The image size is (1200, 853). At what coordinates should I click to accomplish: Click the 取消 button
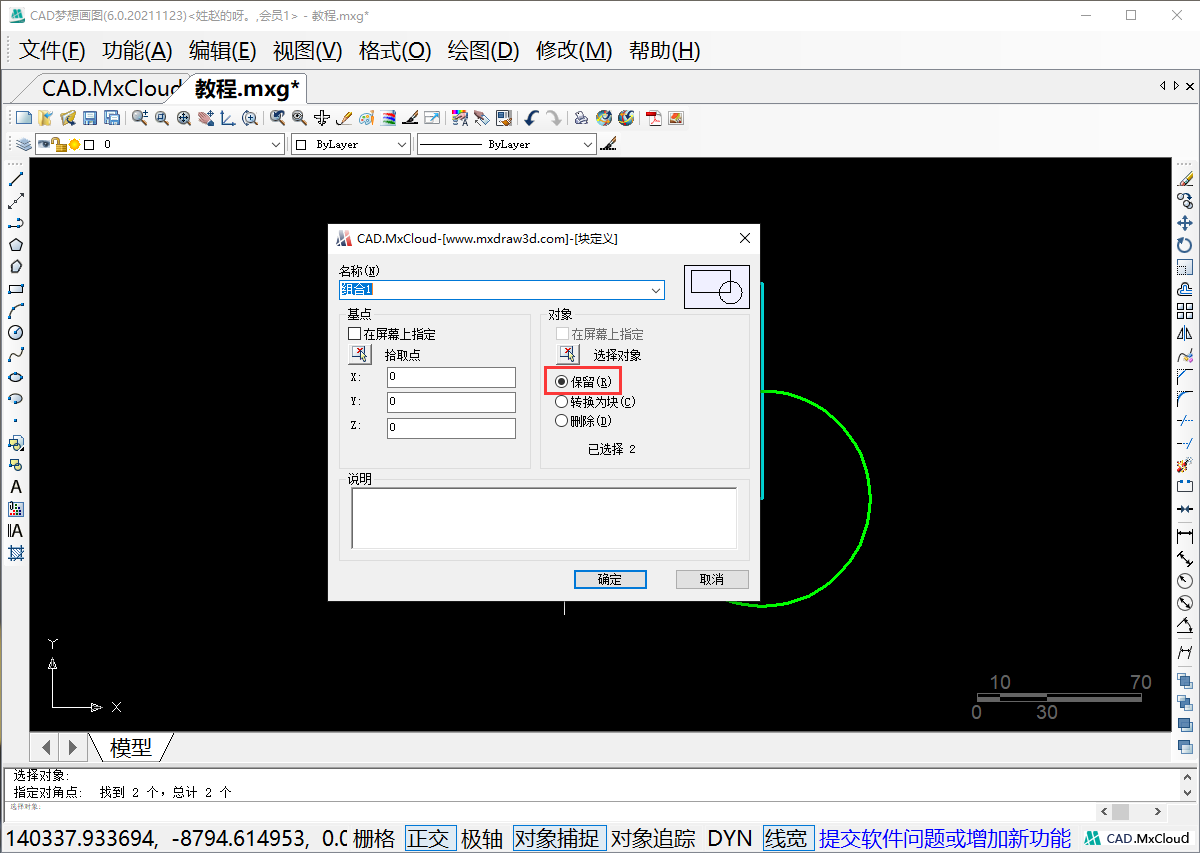coord(712,579)
